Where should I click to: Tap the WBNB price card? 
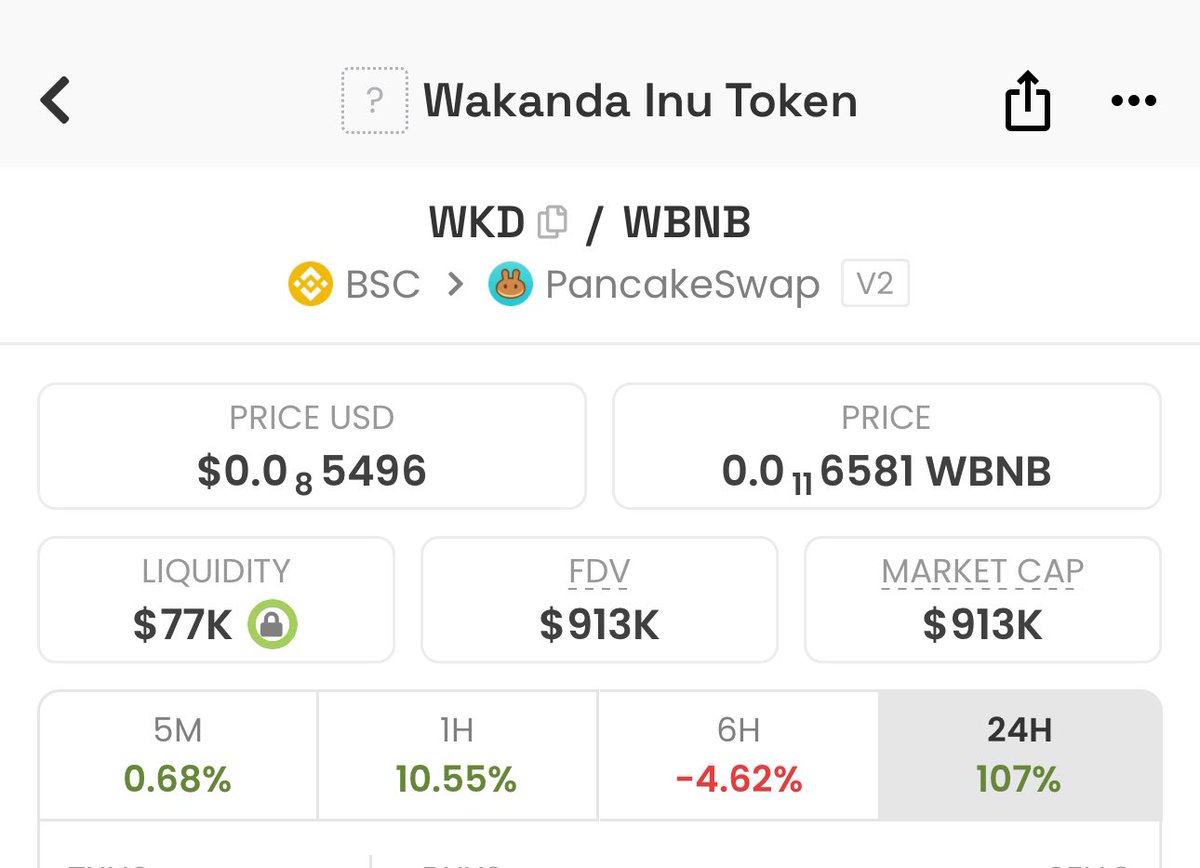pos(886,446)
